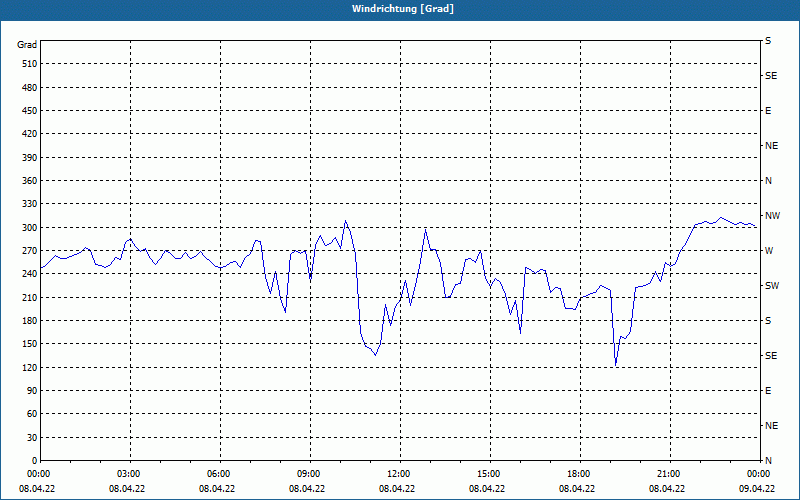Screen dimensions: 800x500
Task: Pick the 21:00 time label
Action: click(x=670, y=473)
